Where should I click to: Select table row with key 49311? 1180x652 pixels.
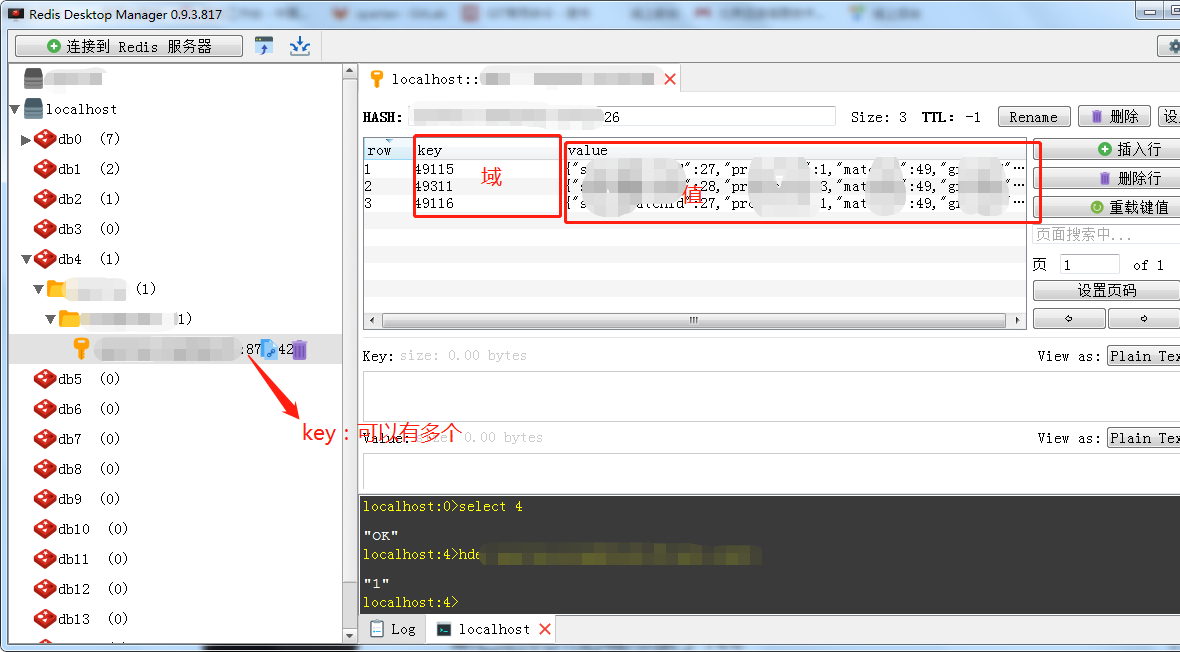(x=695, y=186)
